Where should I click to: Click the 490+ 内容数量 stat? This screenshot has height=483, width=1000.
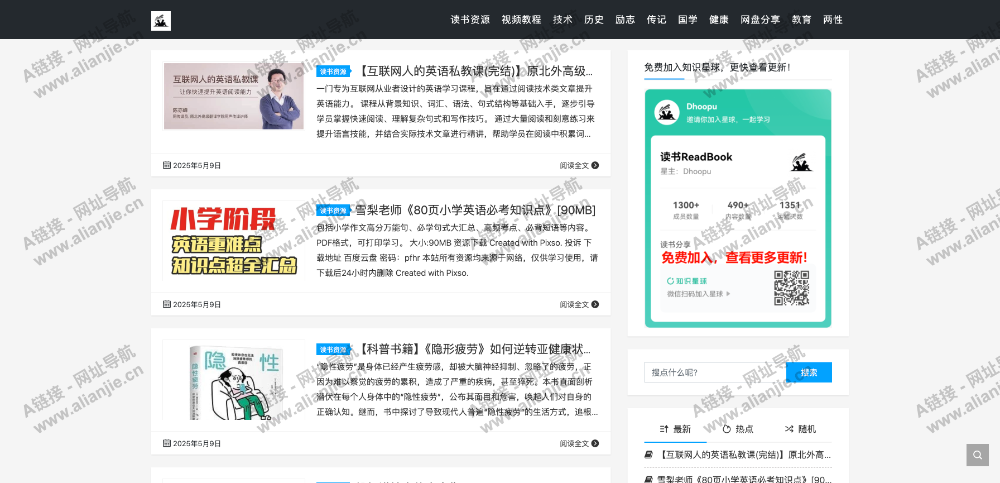click(738, 210)
